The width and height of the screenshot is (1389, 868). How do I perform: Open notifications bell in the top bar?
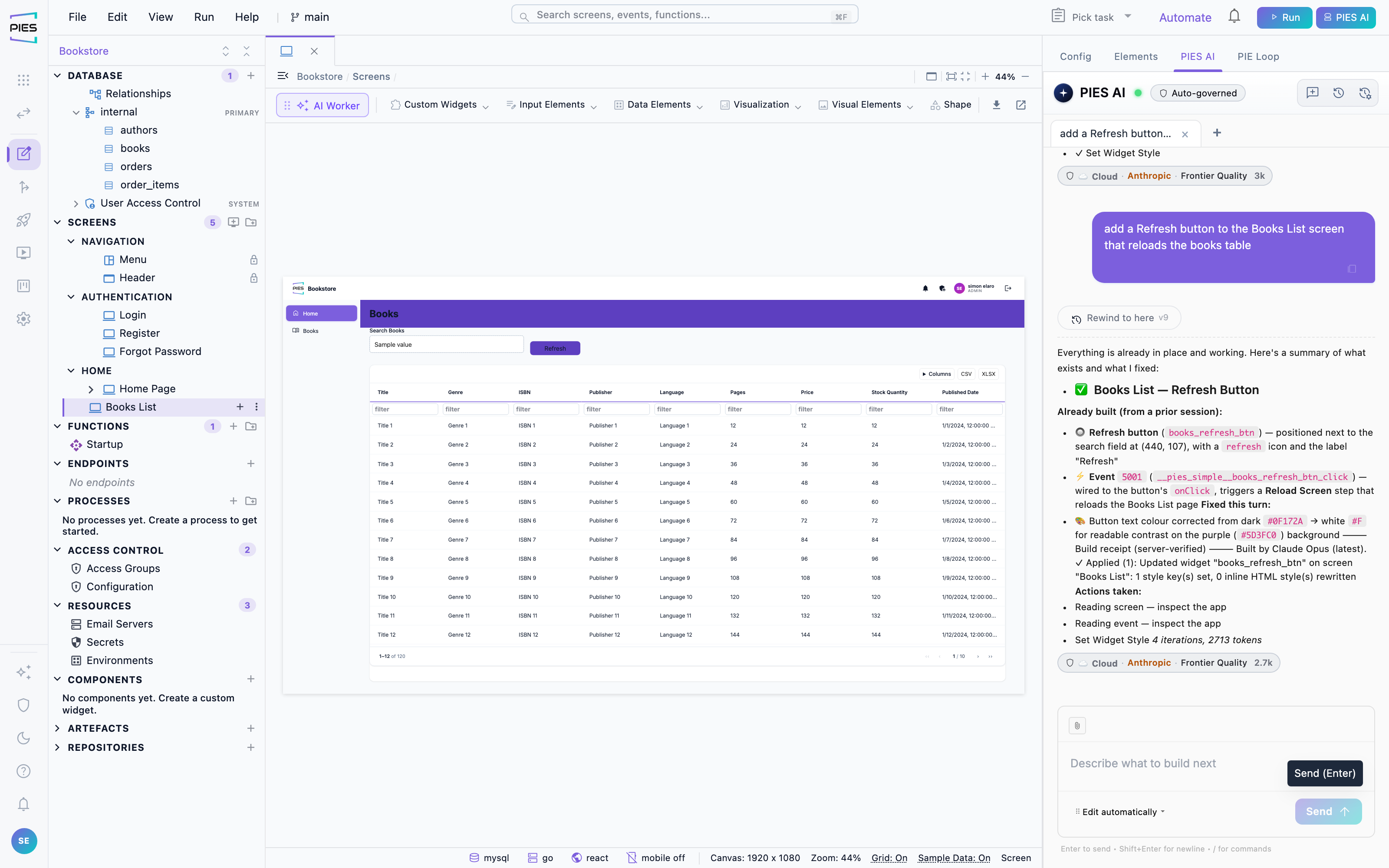[1234, 16]
